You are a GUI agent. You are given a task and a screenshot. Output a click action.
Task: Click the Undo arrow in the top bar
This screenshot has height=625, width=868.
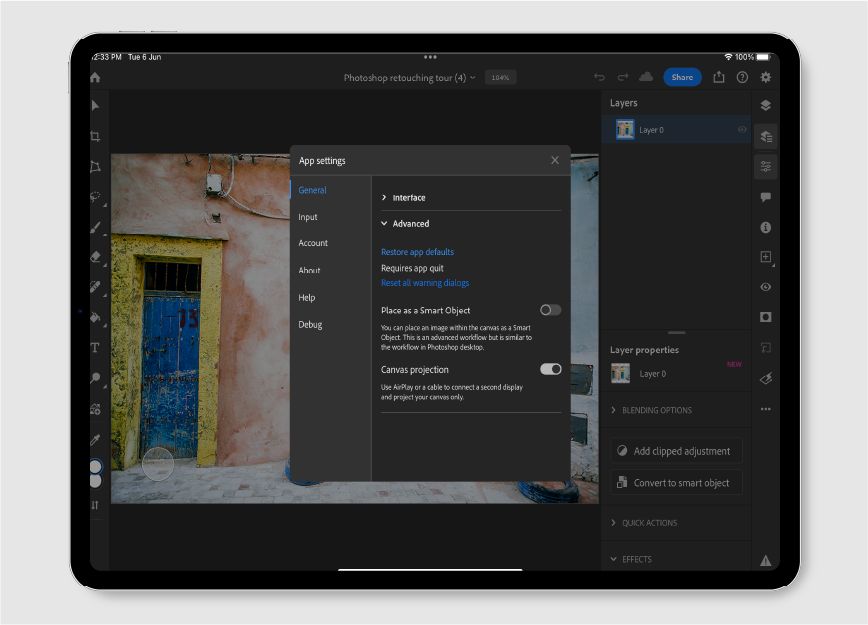[x=599, y=76]
